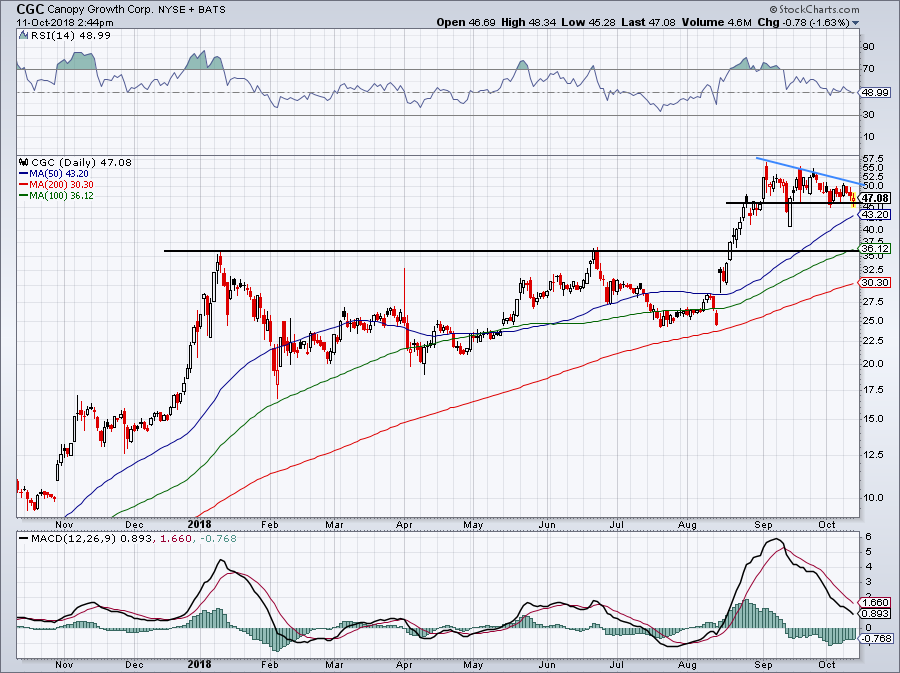Click the Sep label under price panel
The image size is (900, 673).
763,524
